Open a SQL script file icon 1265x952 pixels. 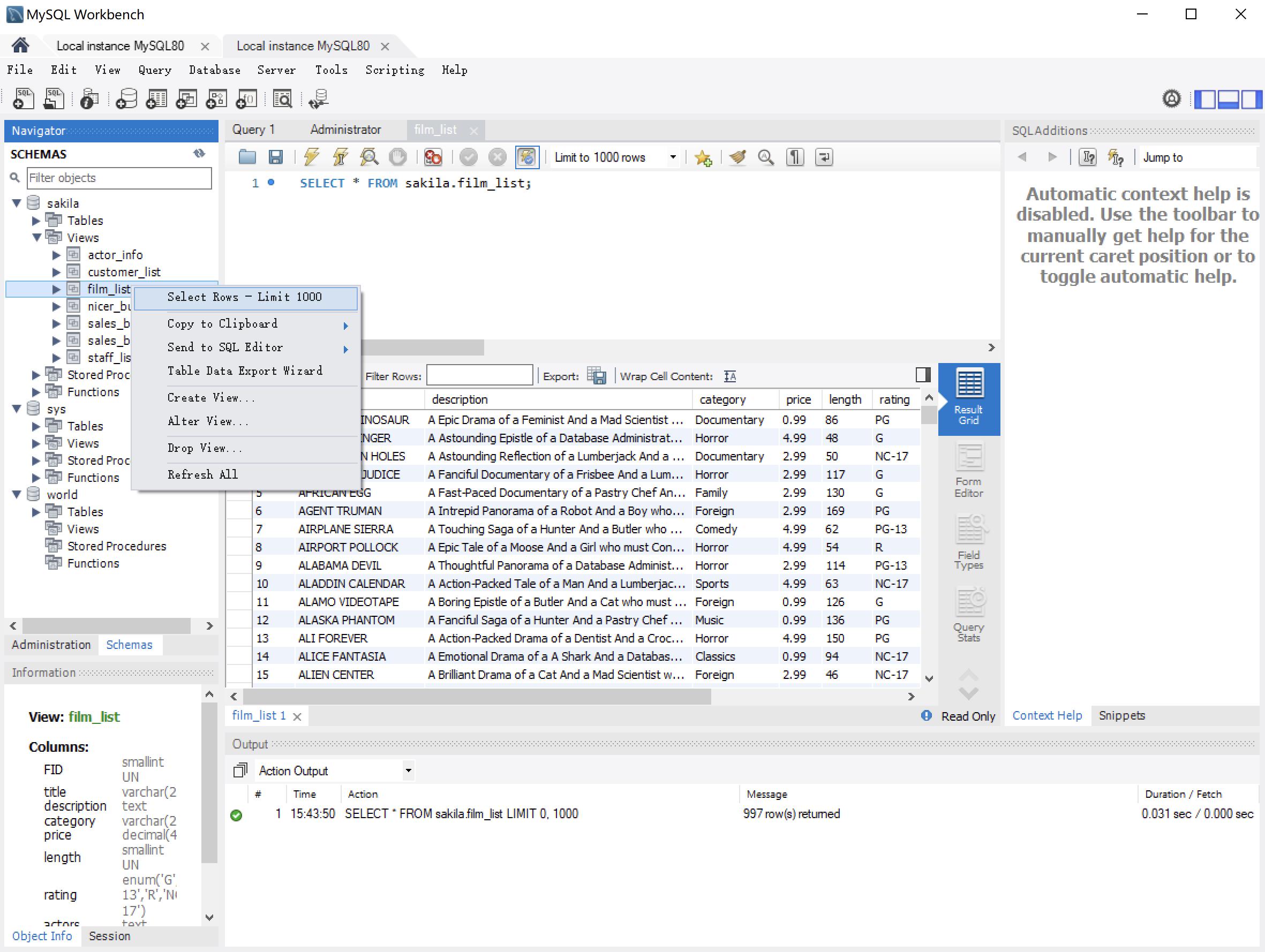click(x=54, y=99)
